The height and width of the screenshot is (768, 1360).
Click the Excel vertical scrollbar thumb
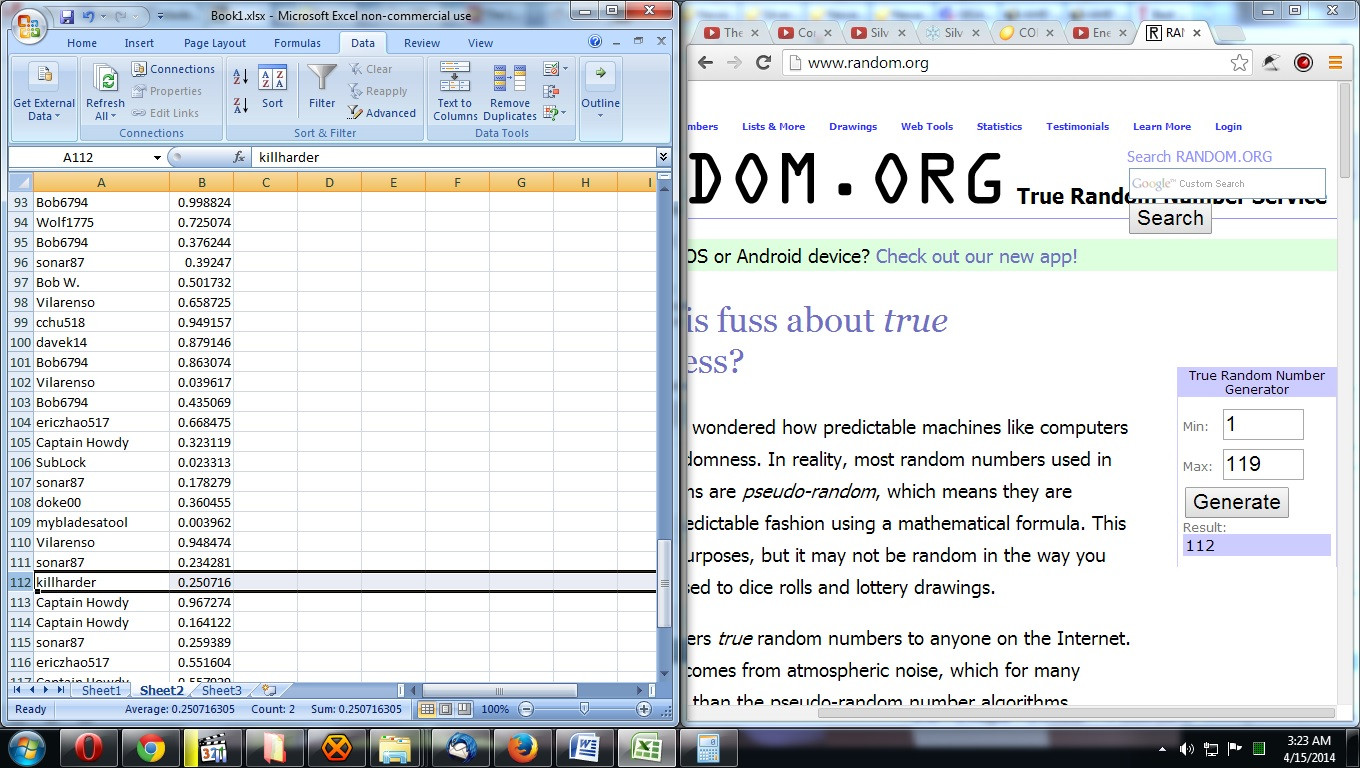pos(663,583)
